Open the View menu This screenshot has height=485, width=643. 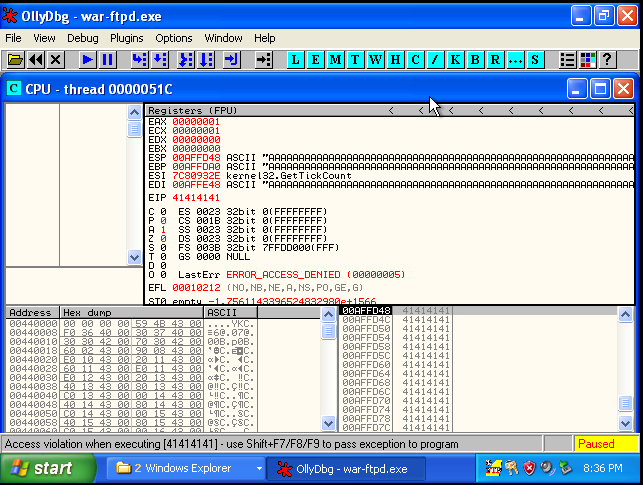44,38
